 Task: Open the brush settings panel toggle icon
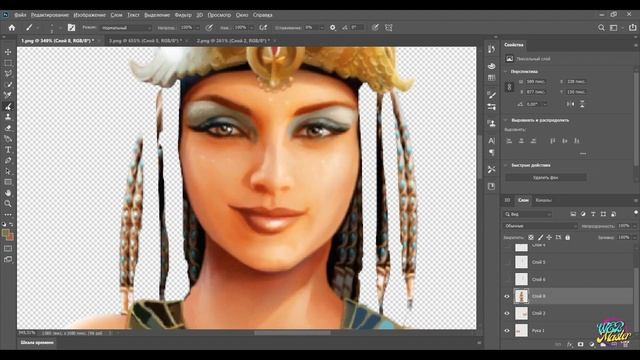tap(71, 28)
